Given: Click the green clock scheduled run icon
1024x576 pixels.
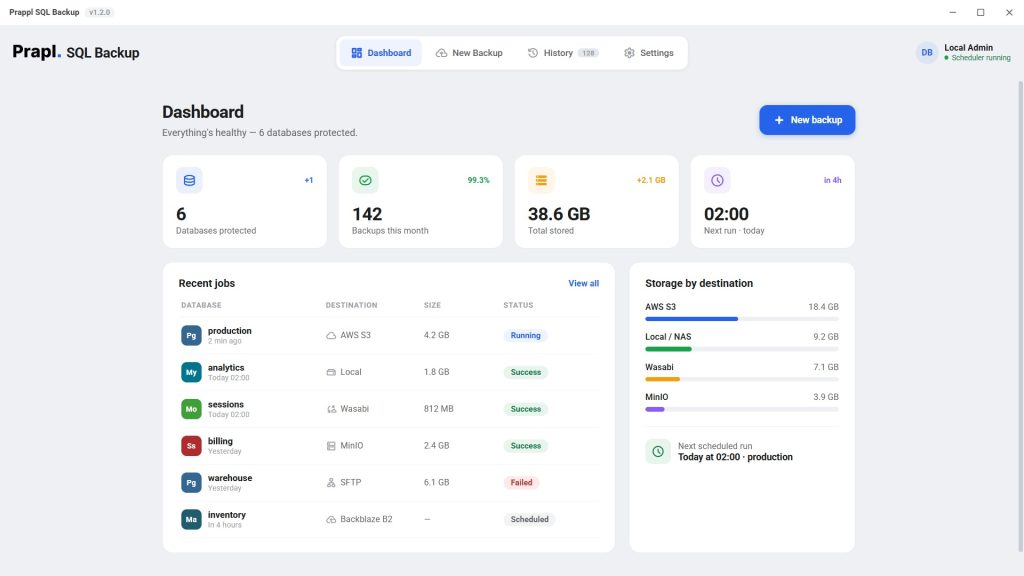Looking at the screenshot, I should (658, 451).
